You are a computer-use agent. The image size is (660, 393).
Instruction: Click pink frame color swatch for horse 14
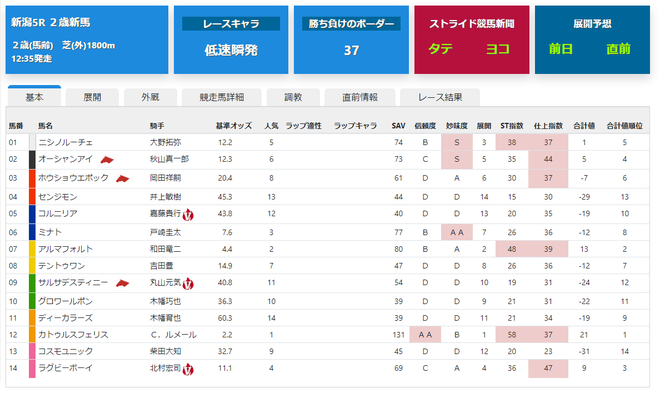coord(32,369)
